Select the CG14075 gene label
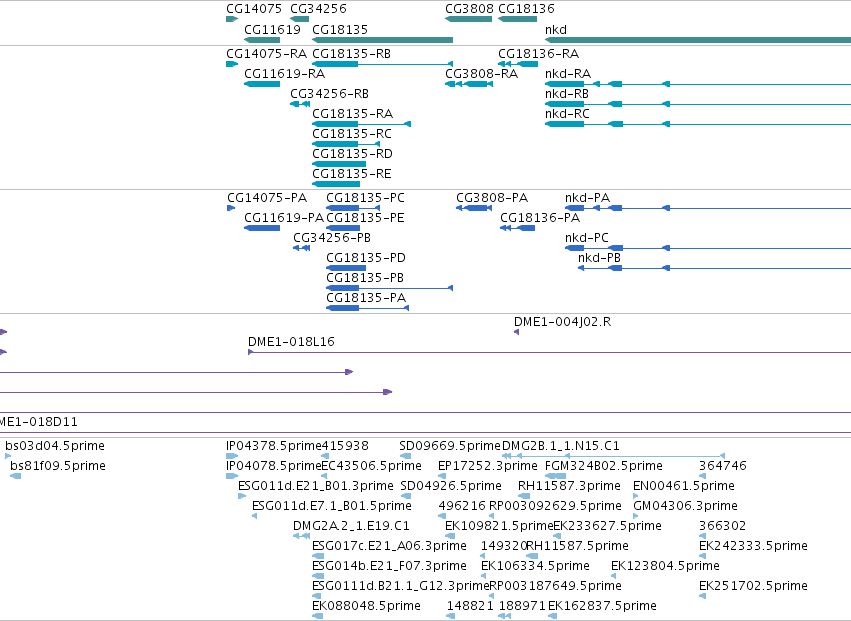Viewport: 851px width, 621px height. tap(254, 9)
